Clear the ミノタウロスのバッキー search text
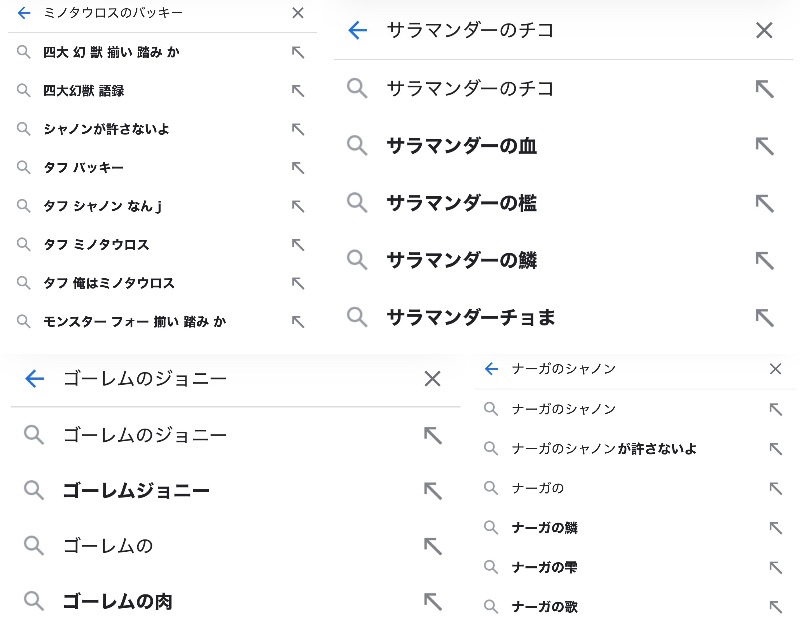 [297, 13]
